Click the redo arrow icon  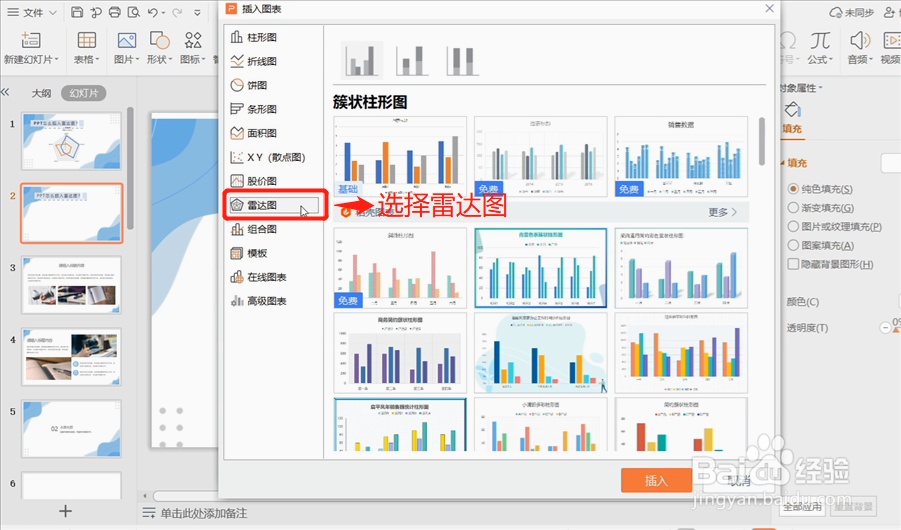(177, 12)
